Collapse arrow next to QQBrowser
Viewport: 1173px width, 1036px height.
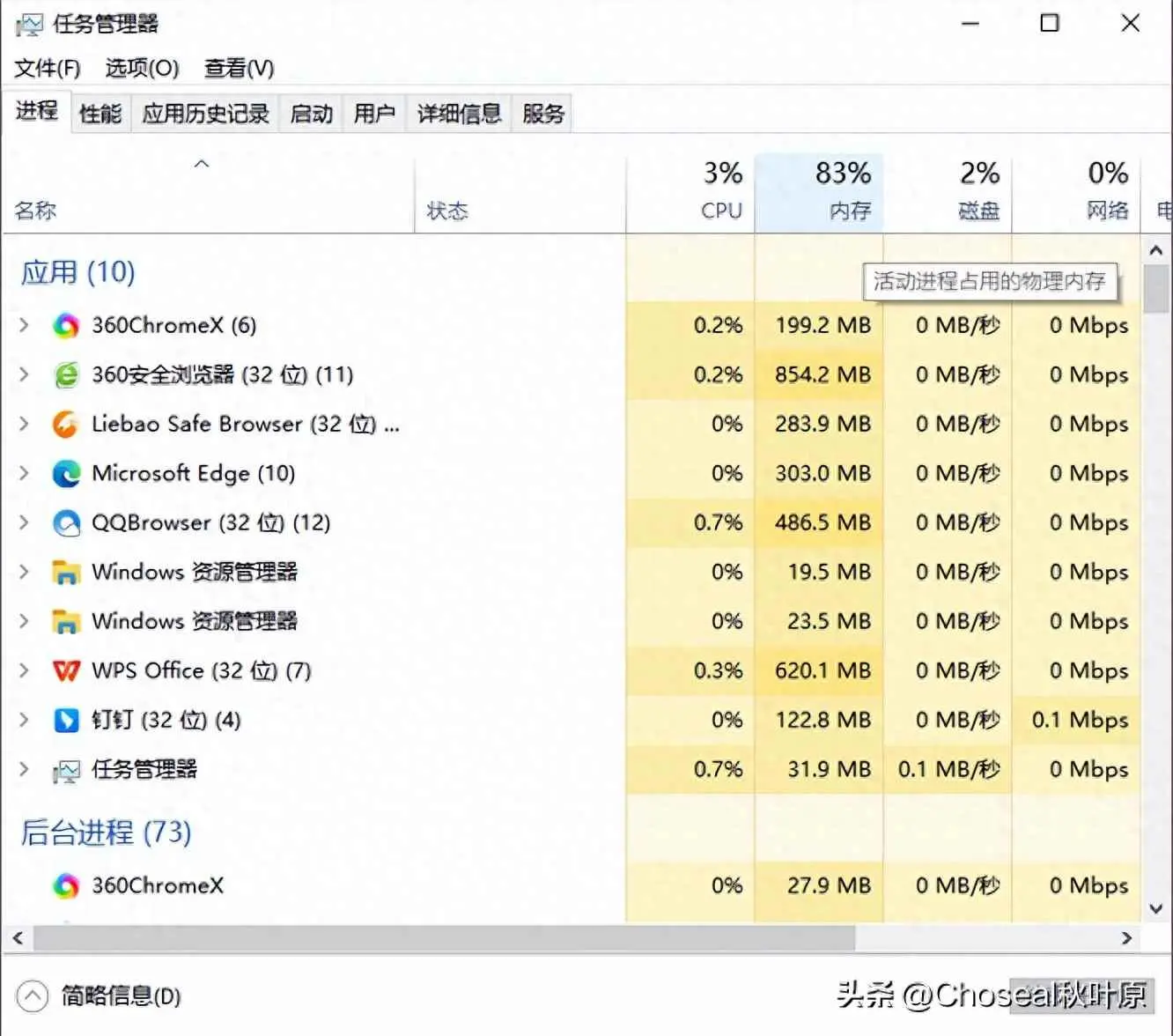pos(23,522)
